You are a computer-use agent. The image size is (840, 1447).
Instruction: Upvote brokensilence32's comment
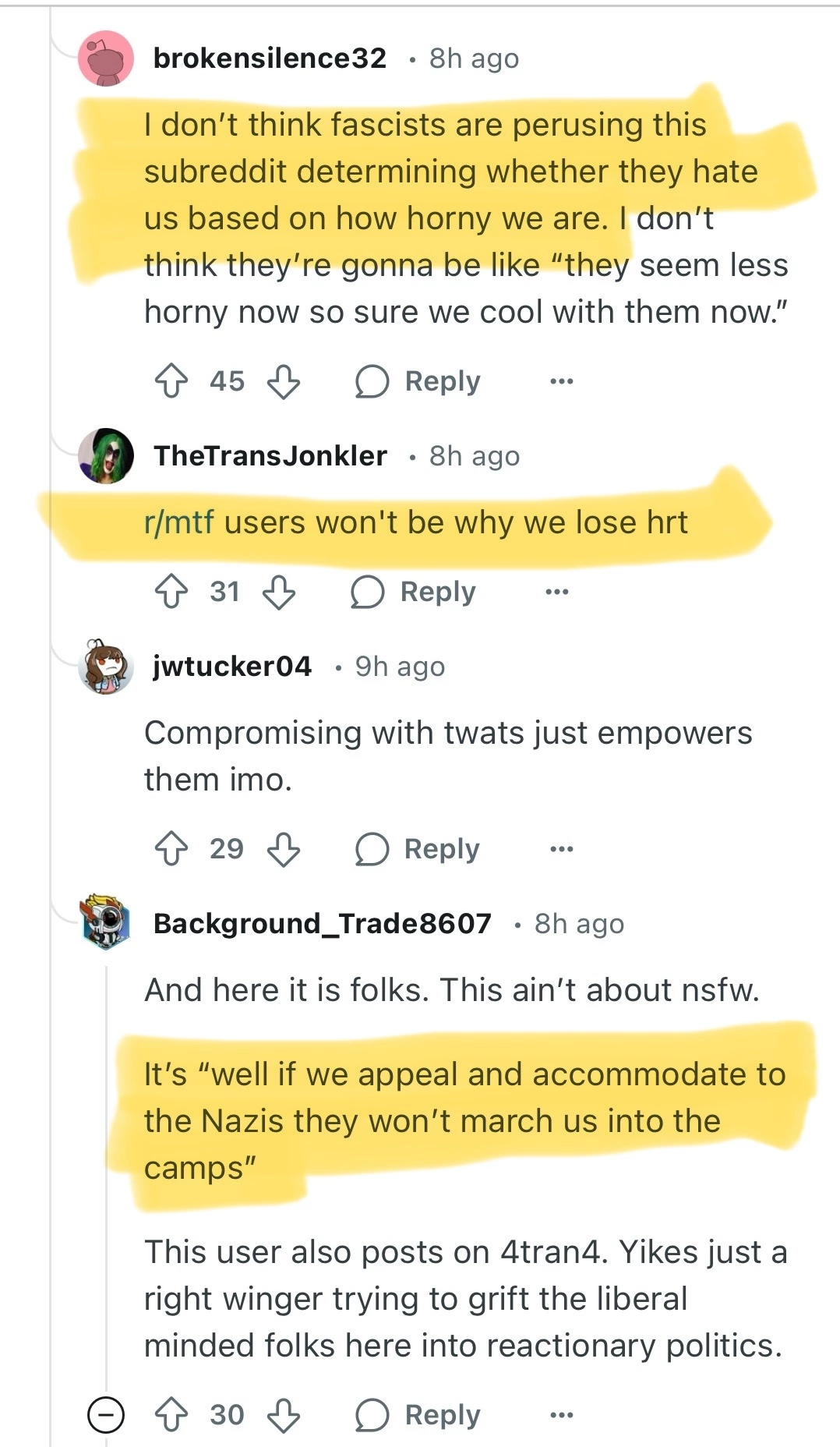coord(171,381)
